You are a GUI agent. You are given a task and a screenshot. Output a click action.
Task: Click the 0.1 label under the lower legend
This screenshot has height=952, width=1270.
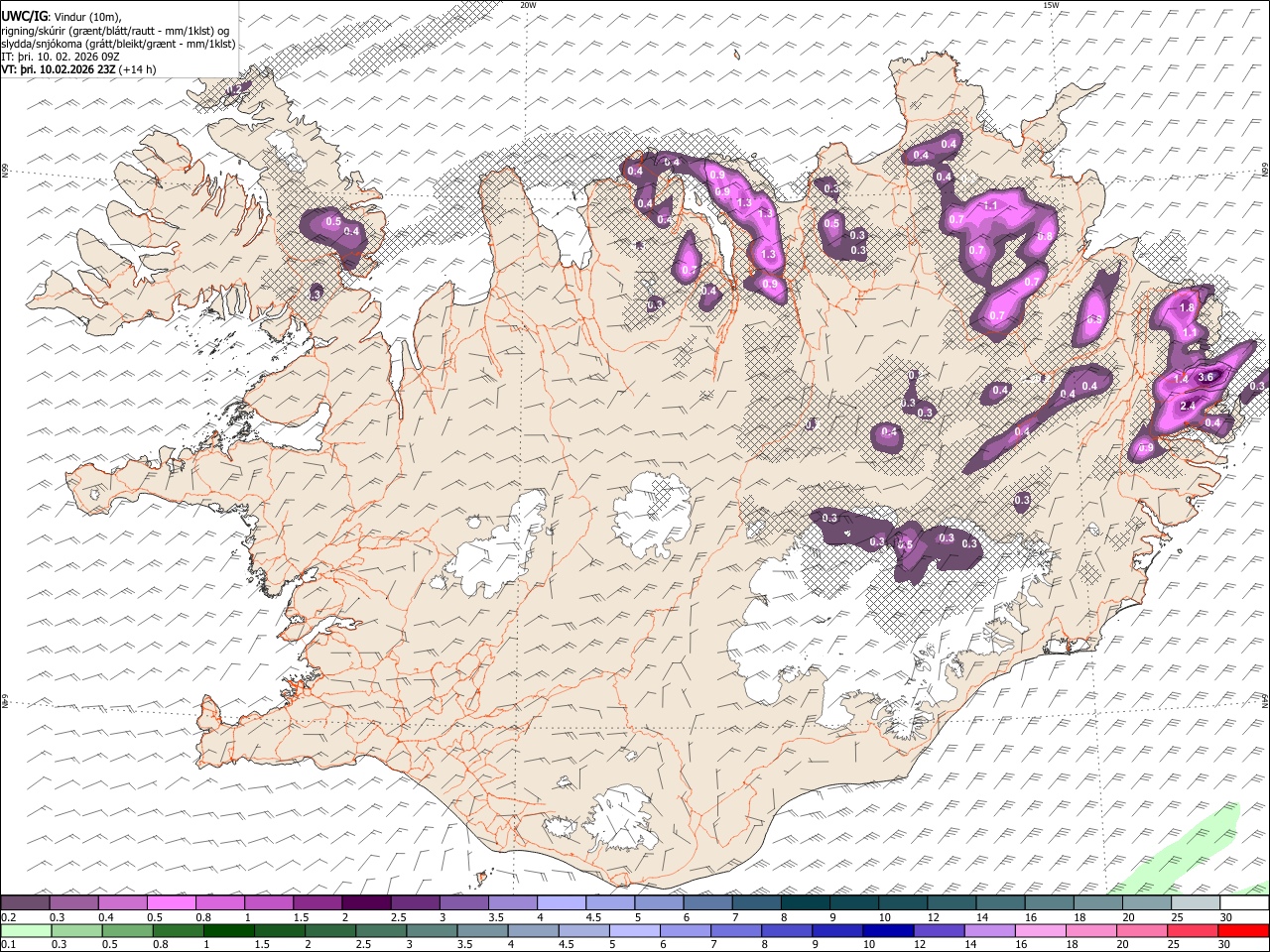(8, 944)
